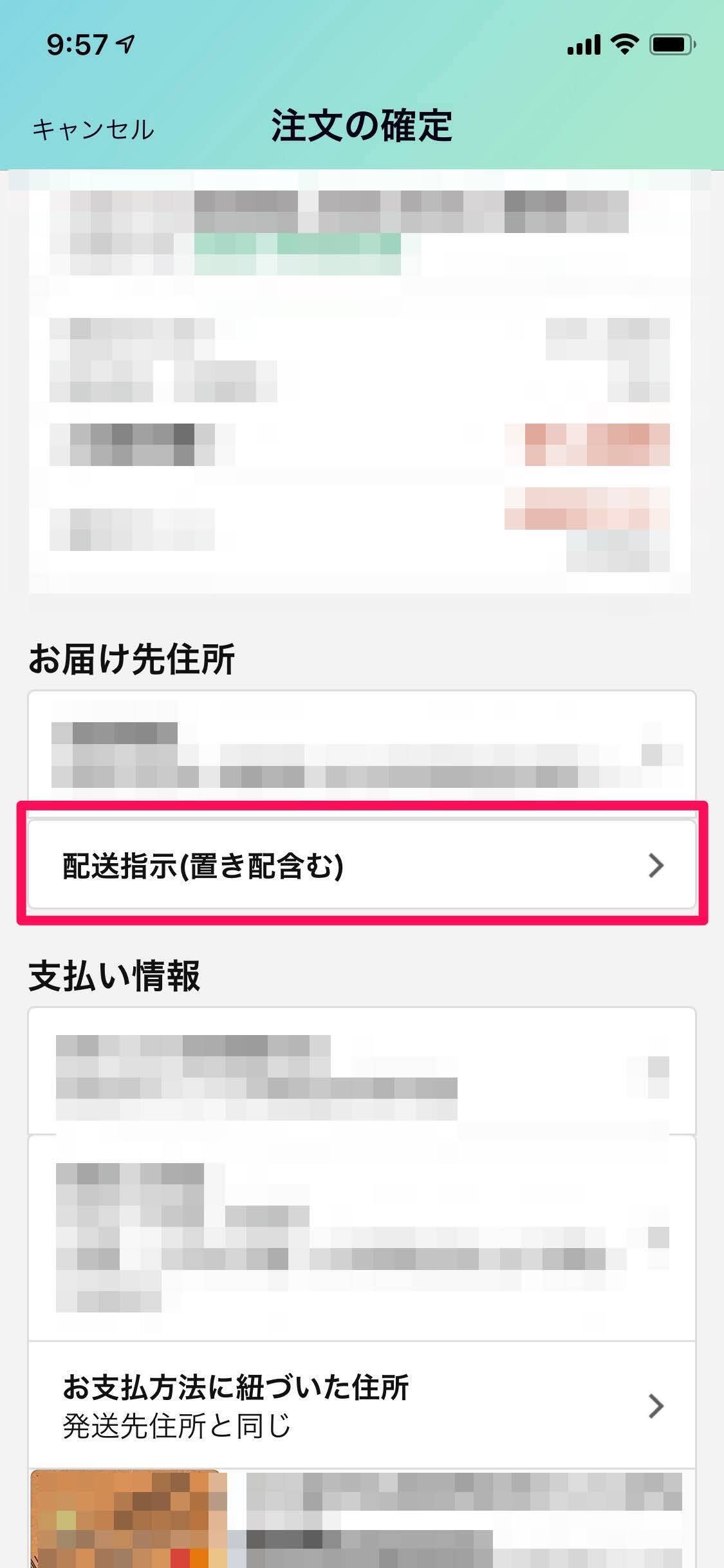Click the location arrow icon beside time
The height and width of the screenshot is (1568, 724).
click(x=125, y=44)
